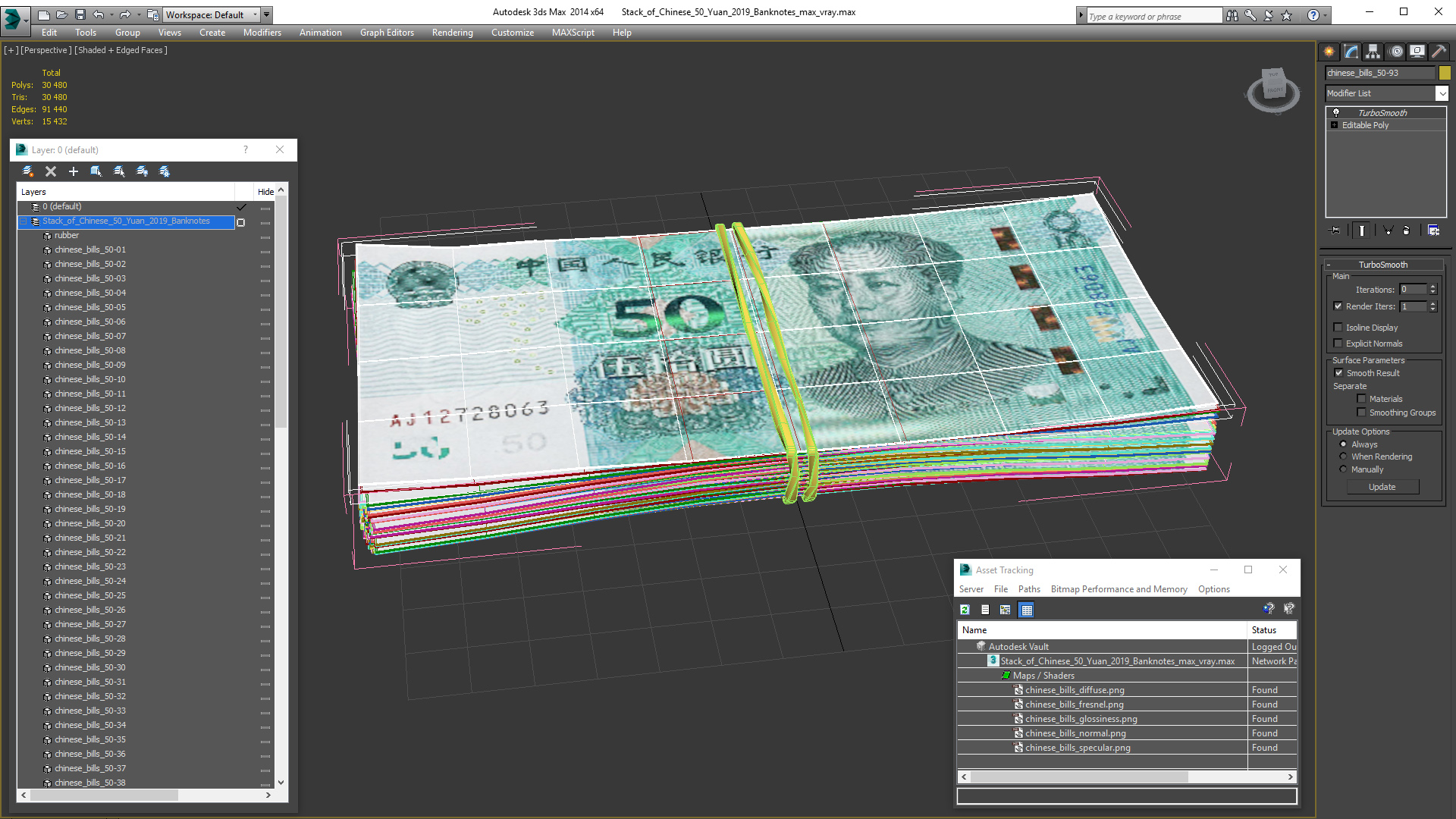
Task: Toggle Render Iters checkbox
Action: click(x=1338, y=306)
